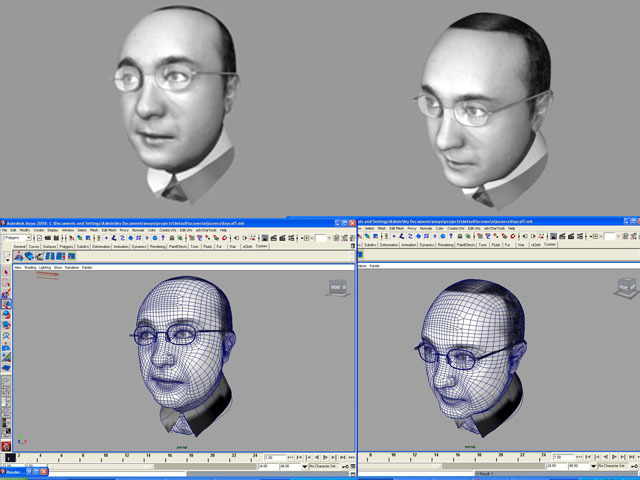This screenshot has width=640, height=480.
Task: Open the Normals menu in right window
Action: [426, 228]
